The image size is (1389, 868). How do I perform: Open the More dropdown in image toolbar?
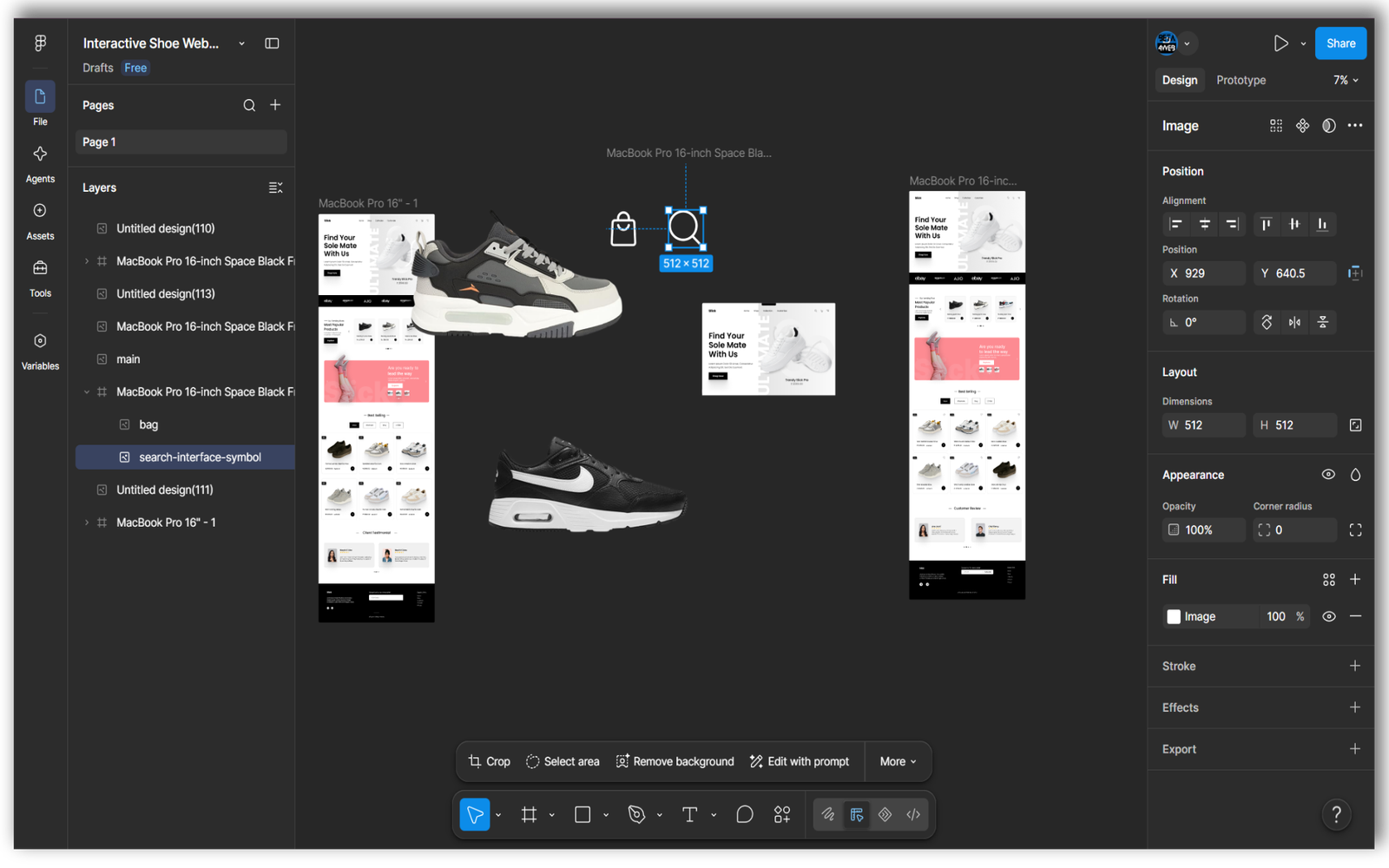point(898,761)
